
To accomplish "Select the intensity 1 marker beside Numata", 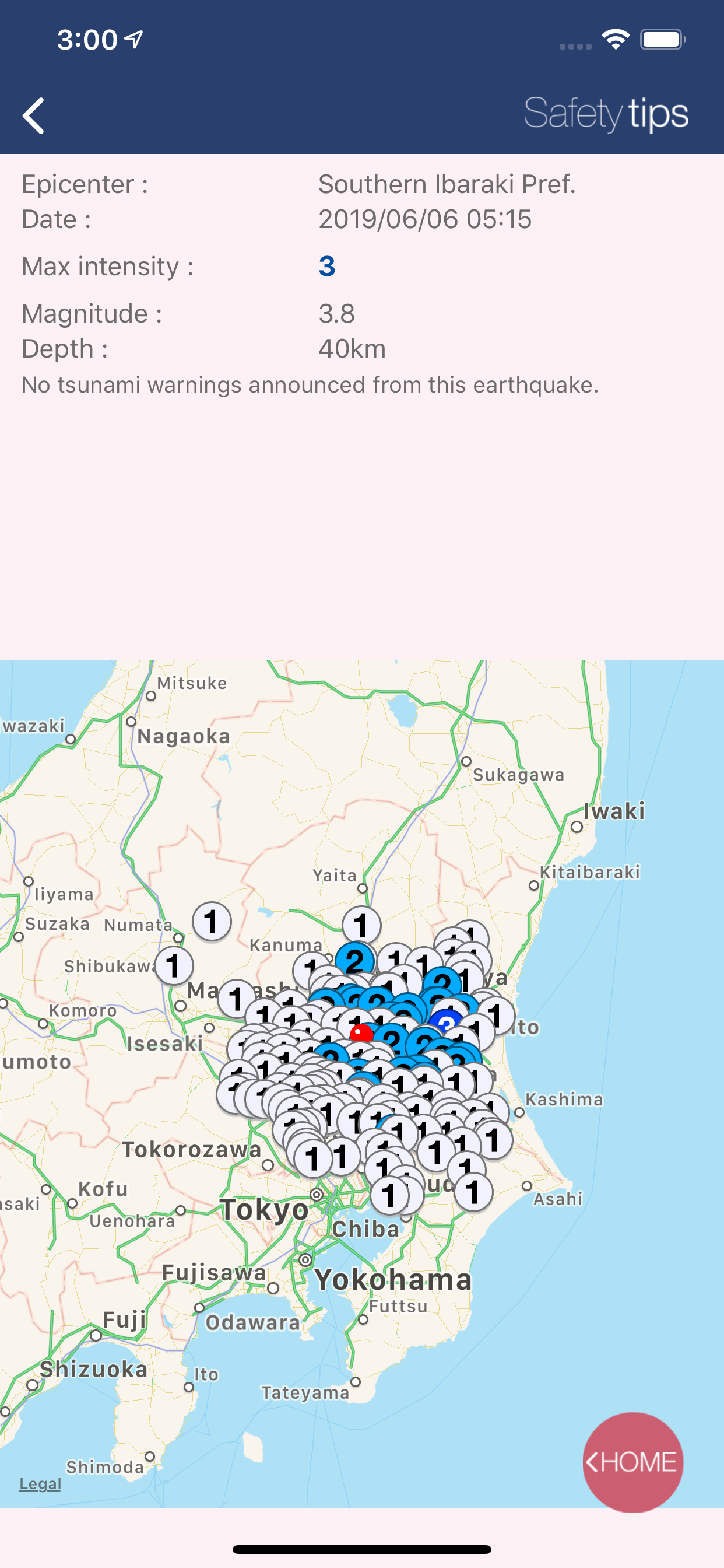I will tap(212, 922).
